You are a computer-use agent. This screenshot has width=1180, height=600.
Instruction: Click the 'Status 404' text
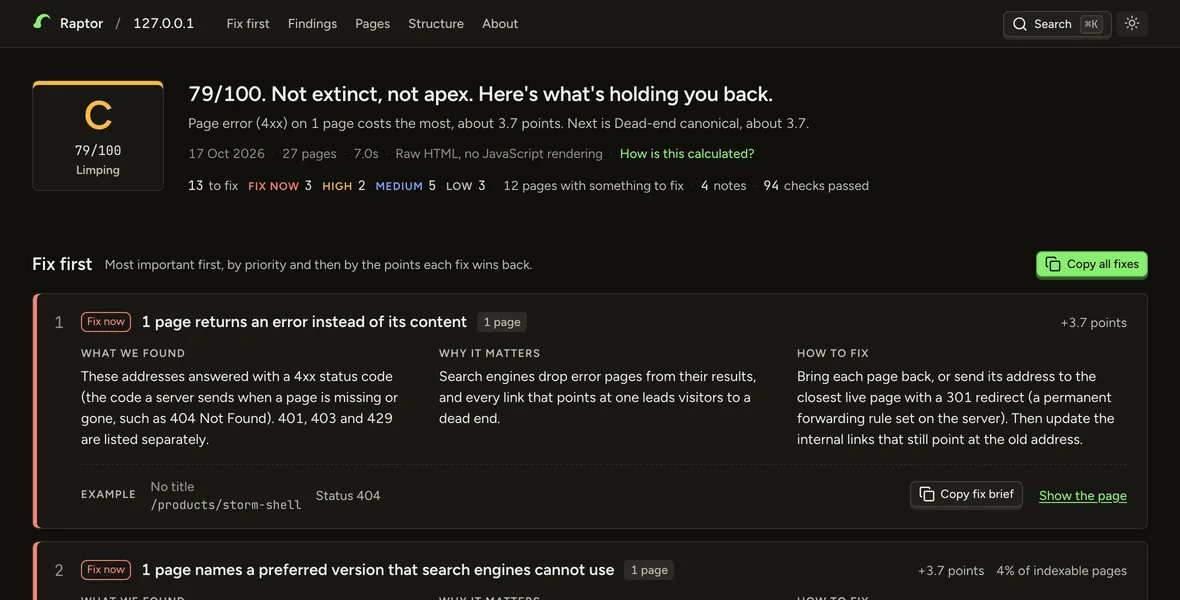tap(348, 495)
